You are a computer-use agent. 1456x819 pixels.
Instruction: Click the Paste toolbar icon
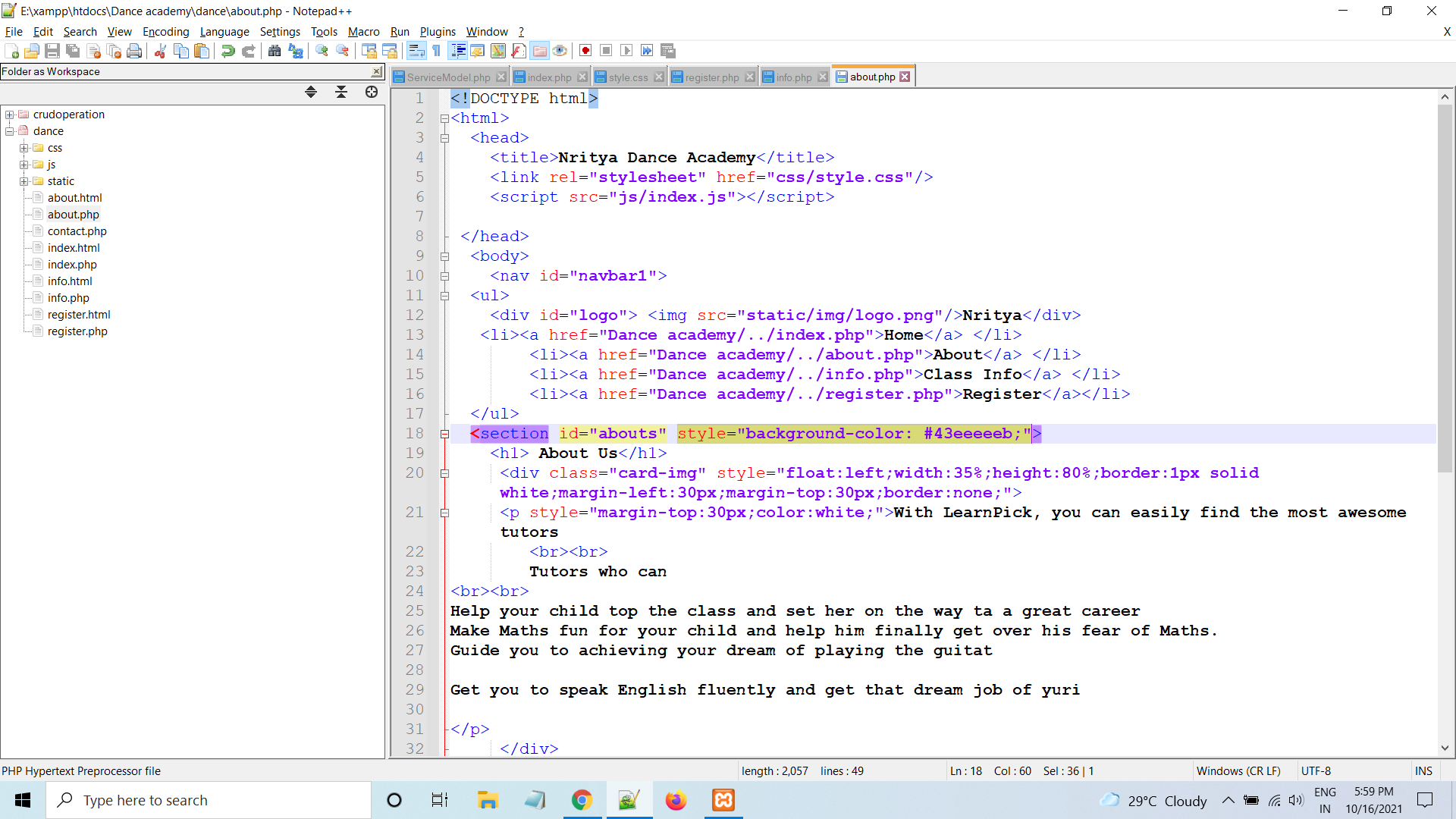pyautogui.click(x=202, y=51)
